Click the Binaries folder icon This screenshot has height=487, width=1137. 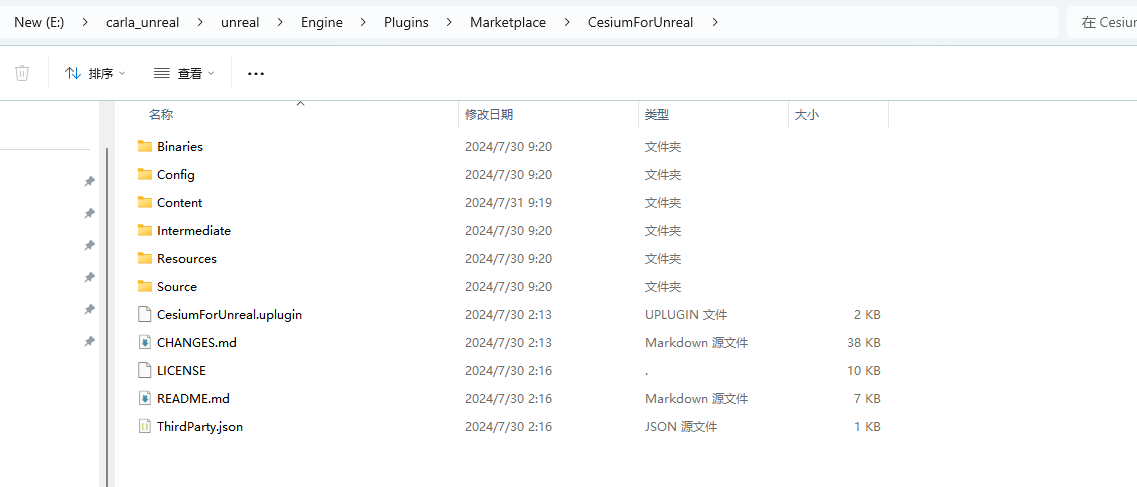(x=145, y=146)
